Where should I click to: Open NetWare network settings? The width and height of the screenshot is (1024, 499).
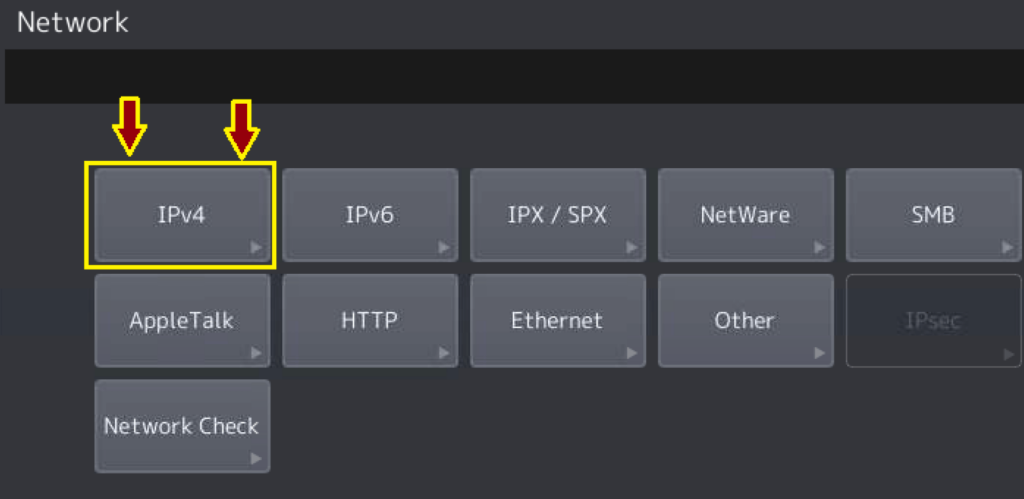[746, 215]
